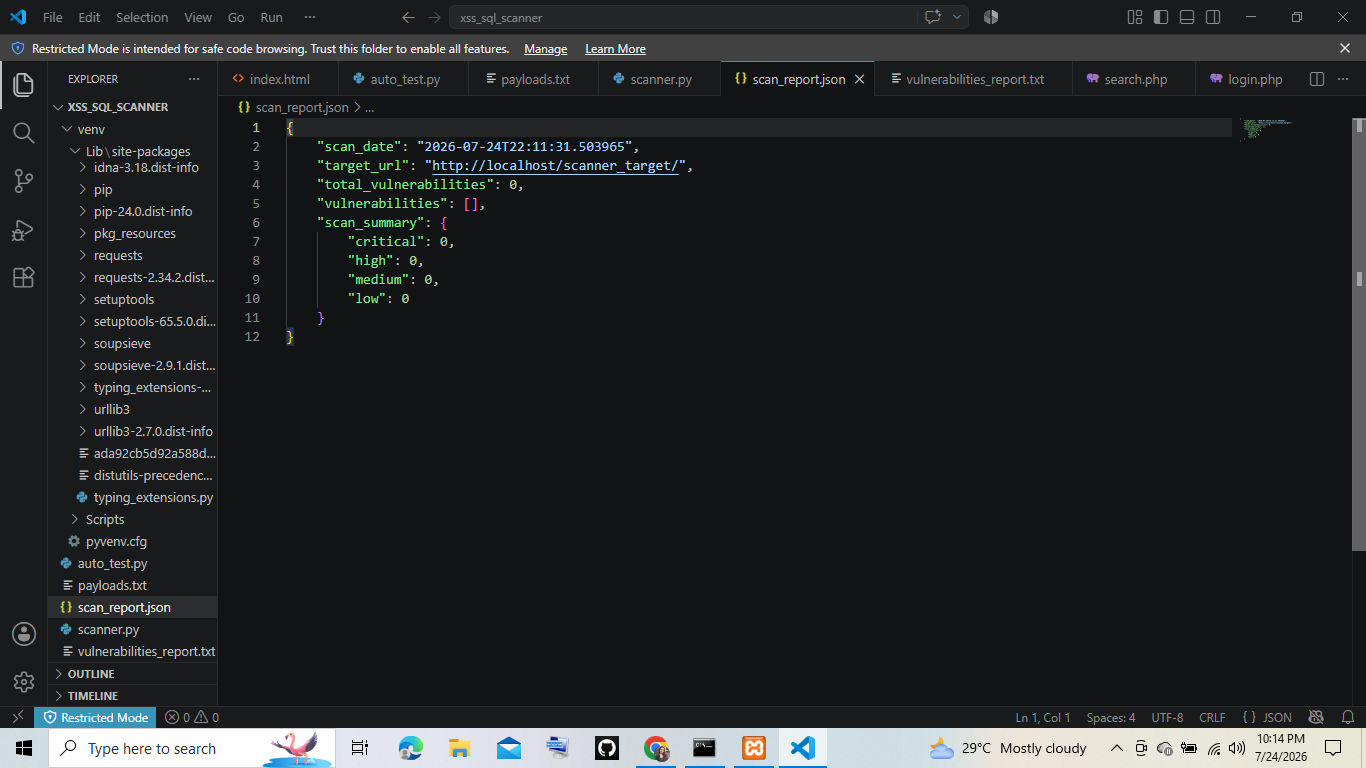Screen dimensions: 1366x768
Task: Change line ending via CRLF
Action: click(x=1212, y=717)
